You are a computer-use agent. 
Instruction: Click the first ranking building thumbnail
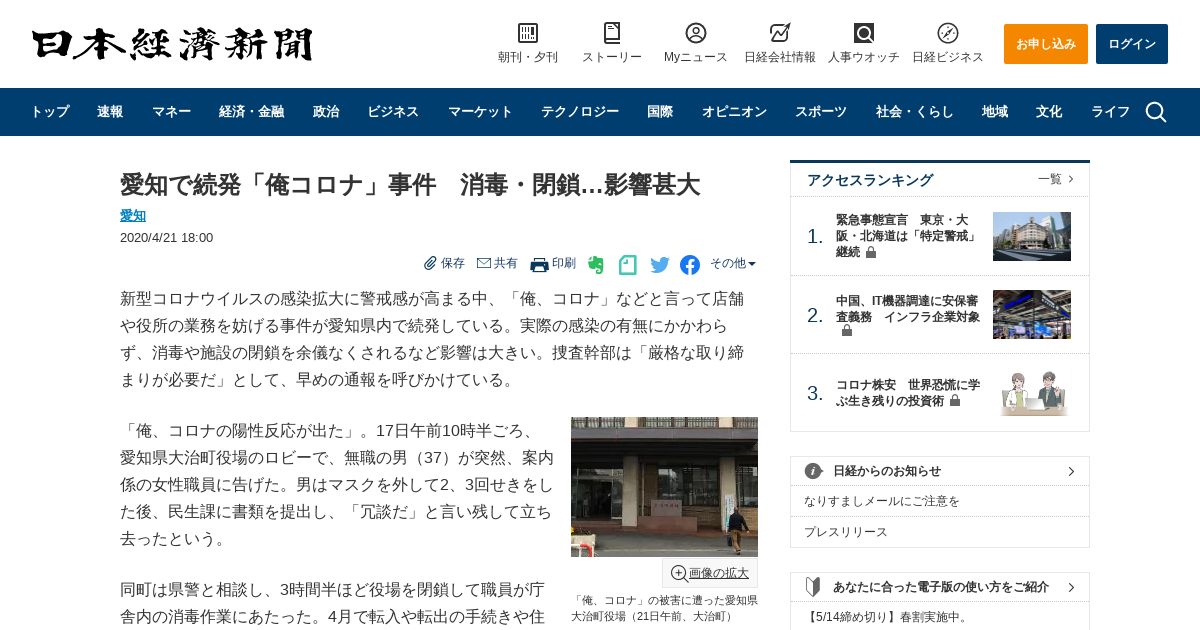click(1032, 236)
